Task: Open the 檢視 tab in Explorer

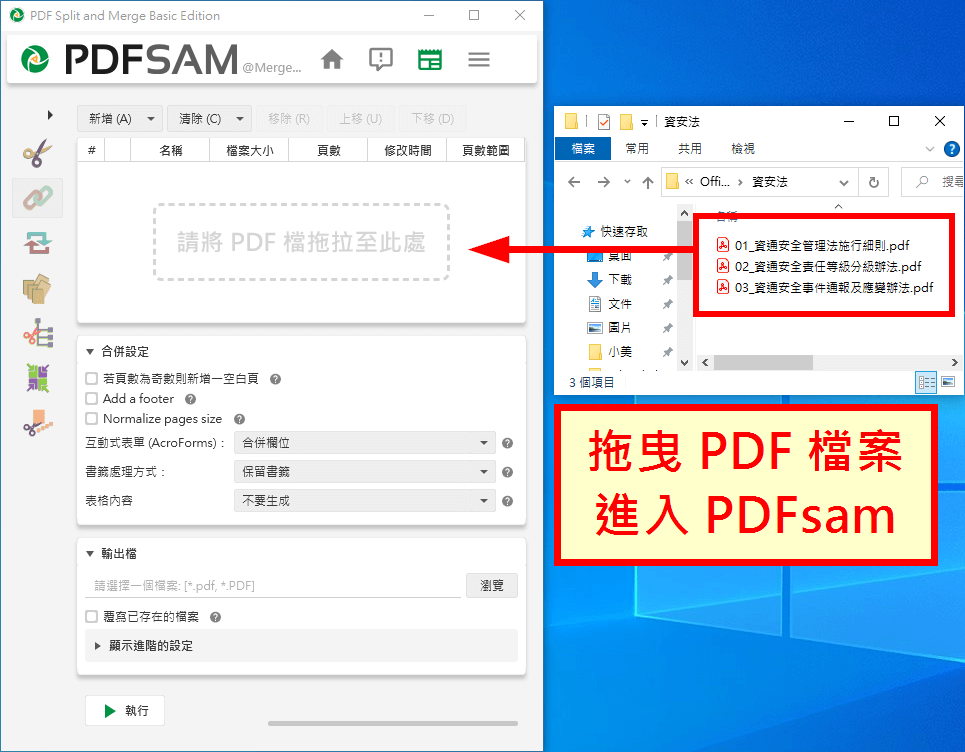Action: click(743, 148)
